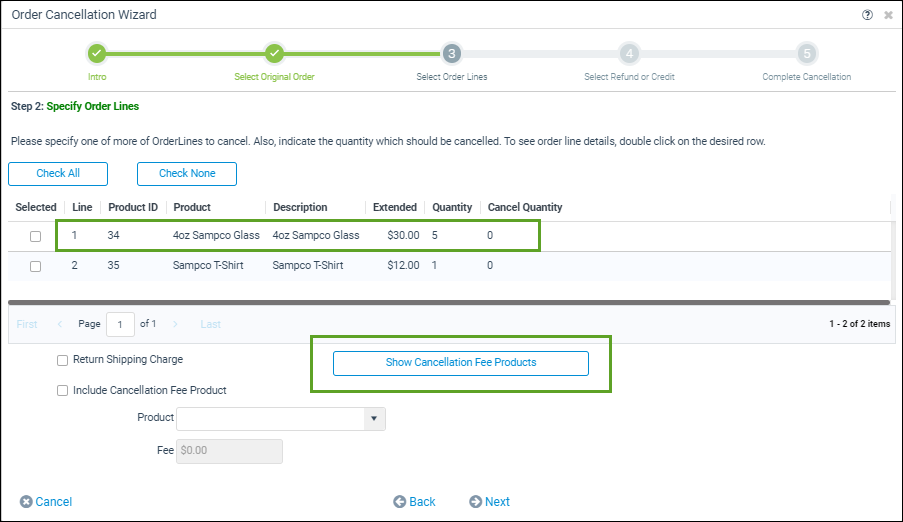Screen dimensions: 903x522
Task: Click the $30.00 extended price cell
Action: pyautogui.click(x=403, y=236)
